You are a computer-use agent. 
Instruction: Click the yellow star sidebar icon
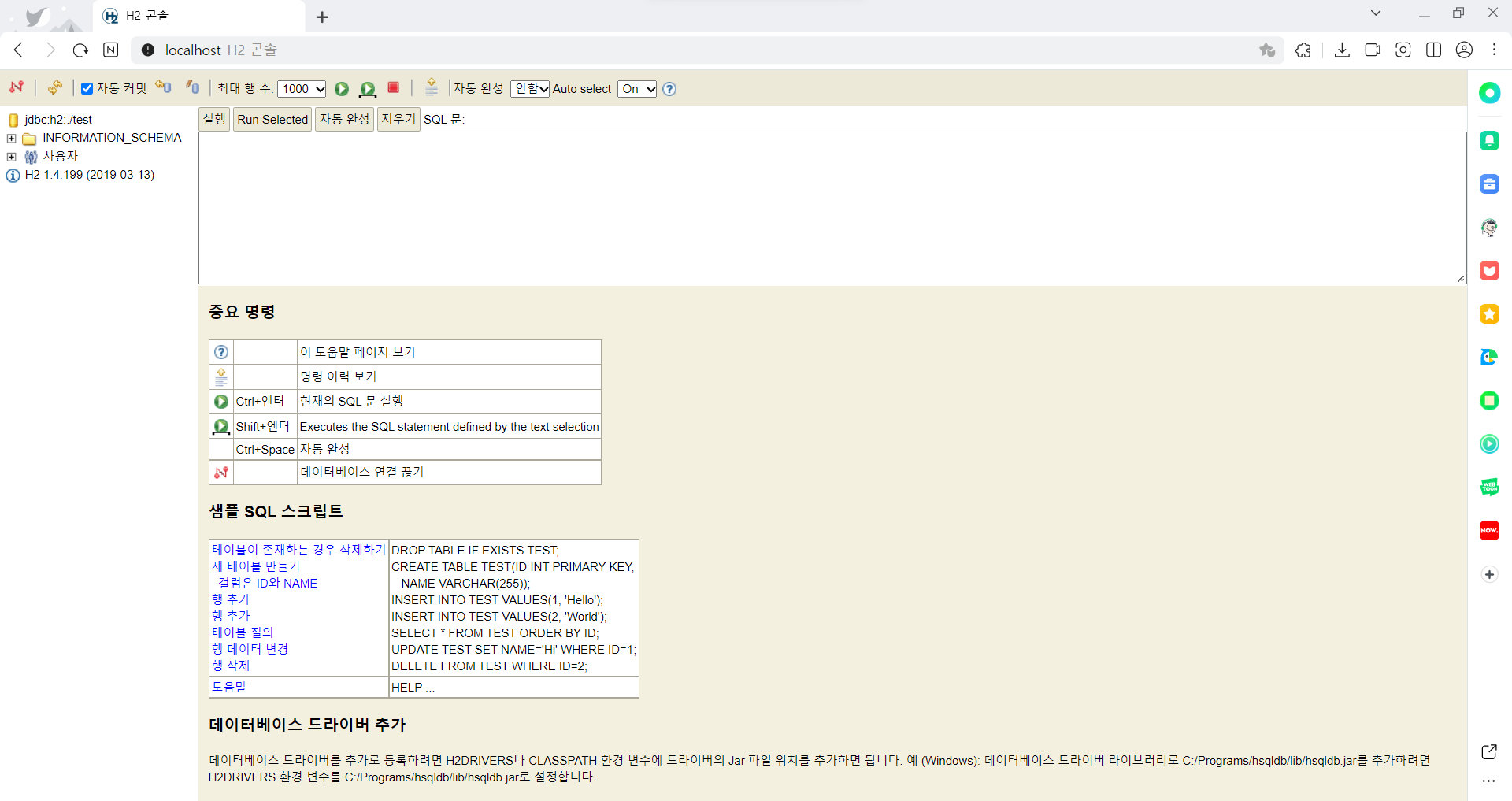(1489, 314)
